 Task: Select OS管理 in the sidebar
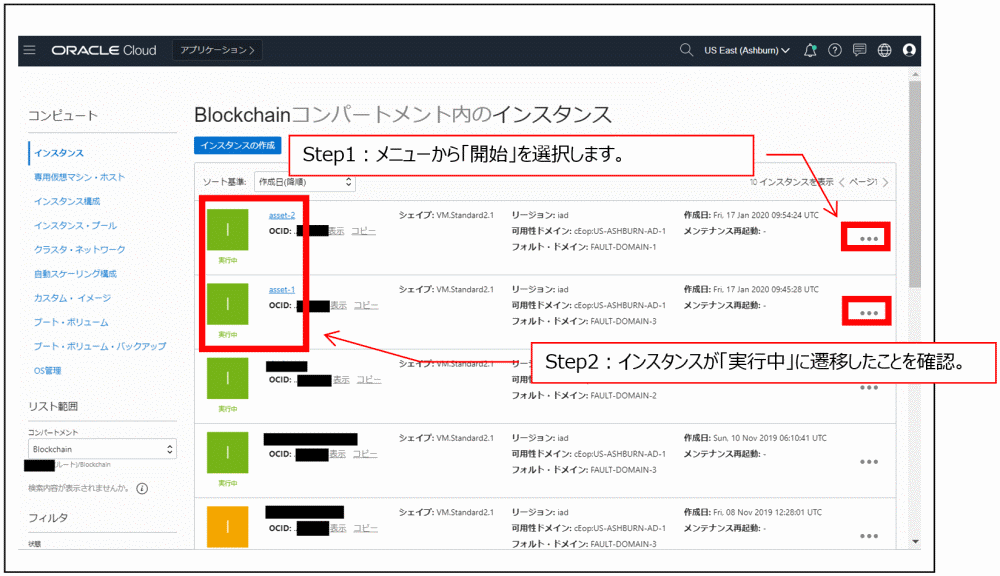(47, 371)
